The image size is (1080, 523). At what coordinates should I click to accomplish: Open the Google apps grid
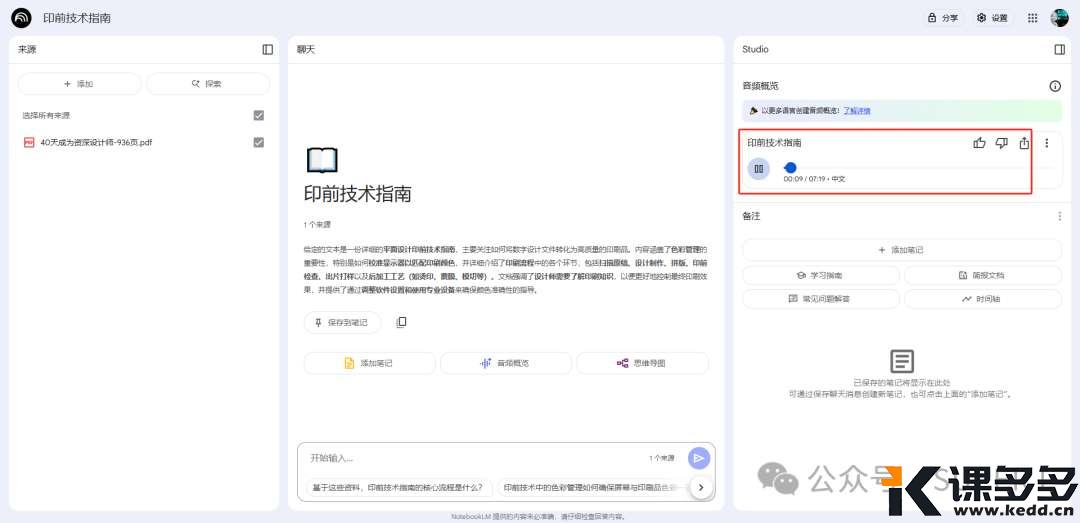tap(1032, 18)
